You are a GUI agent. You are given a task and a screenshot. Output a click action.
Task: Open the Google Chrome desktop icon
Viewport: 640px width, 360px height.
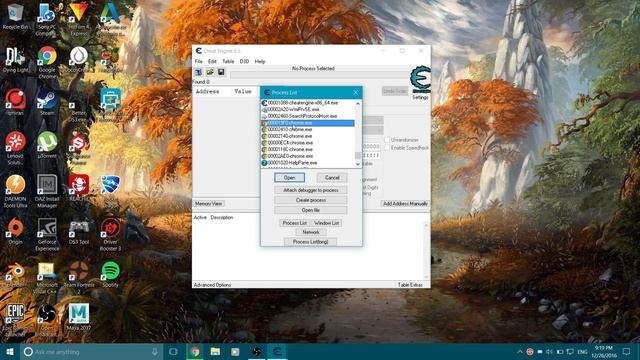(47, 61)
